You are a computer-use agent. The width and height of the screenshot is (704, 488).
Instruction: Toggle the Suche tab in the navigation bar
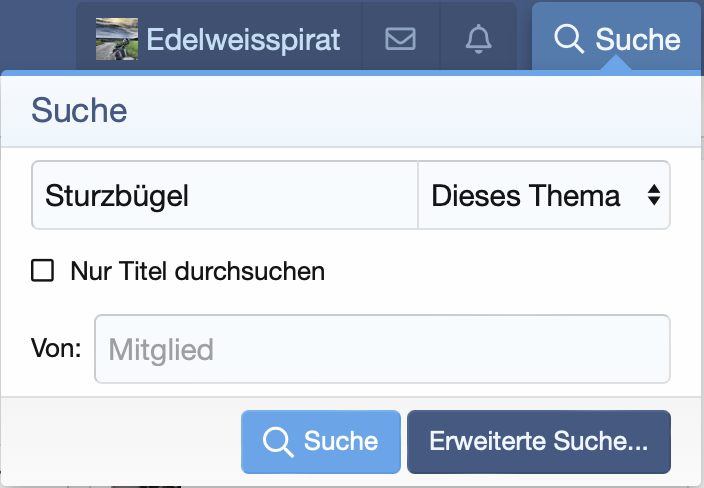[617, 39]
